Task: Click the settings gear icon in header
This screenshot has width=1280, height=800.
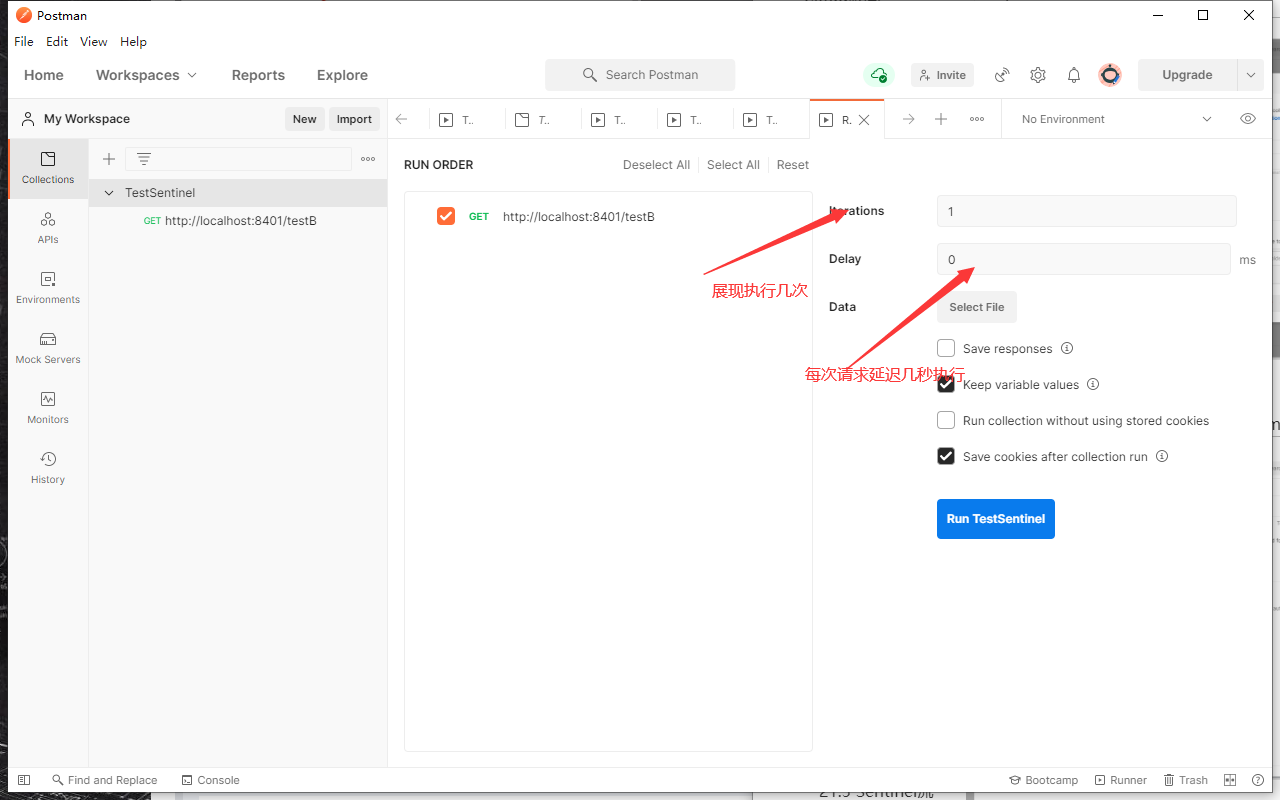Action: [1038, 75]
